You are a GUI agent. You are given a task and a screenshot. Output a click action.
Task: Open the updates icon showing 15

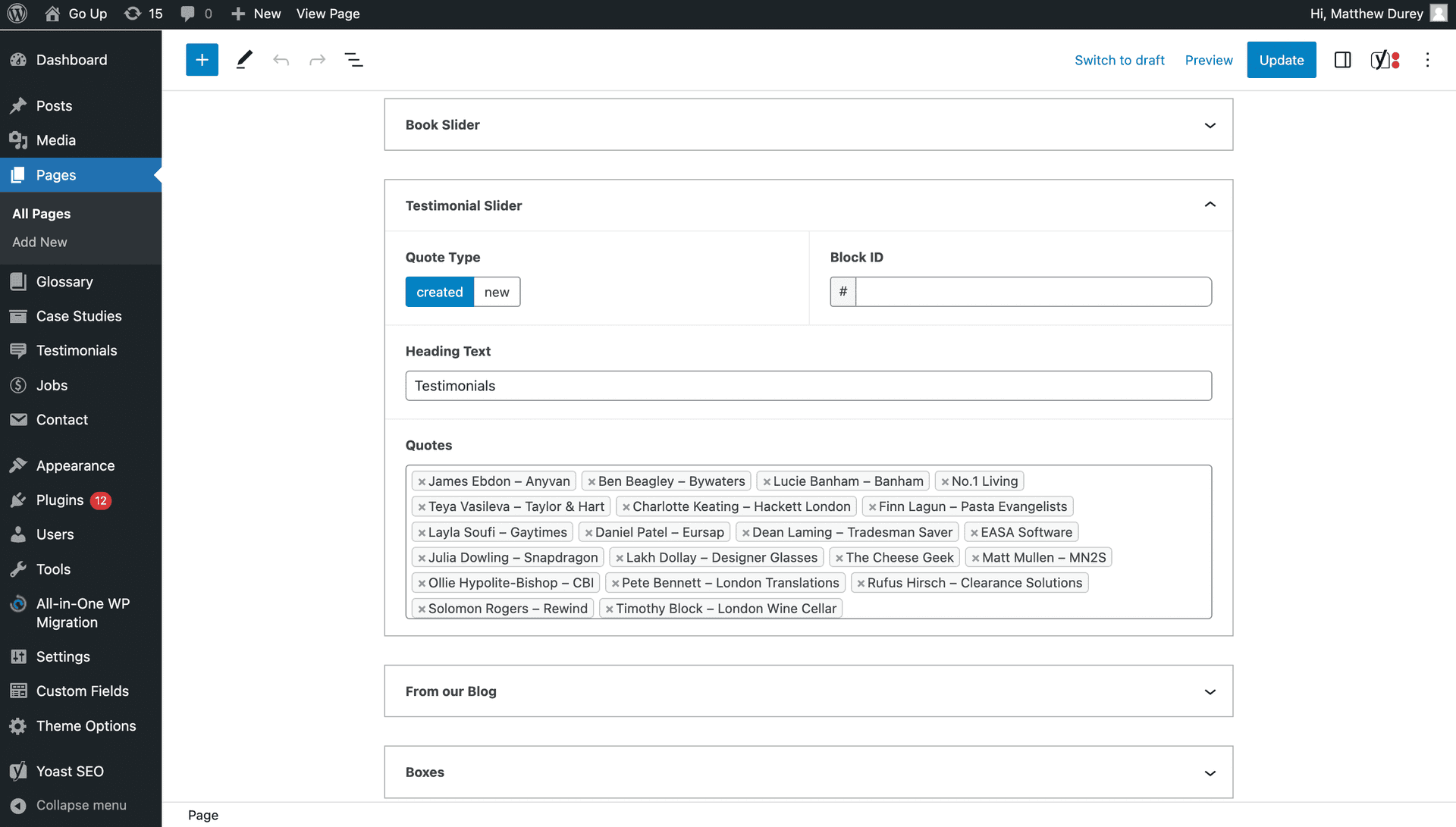pyautogui.click(x=143, y=14)
